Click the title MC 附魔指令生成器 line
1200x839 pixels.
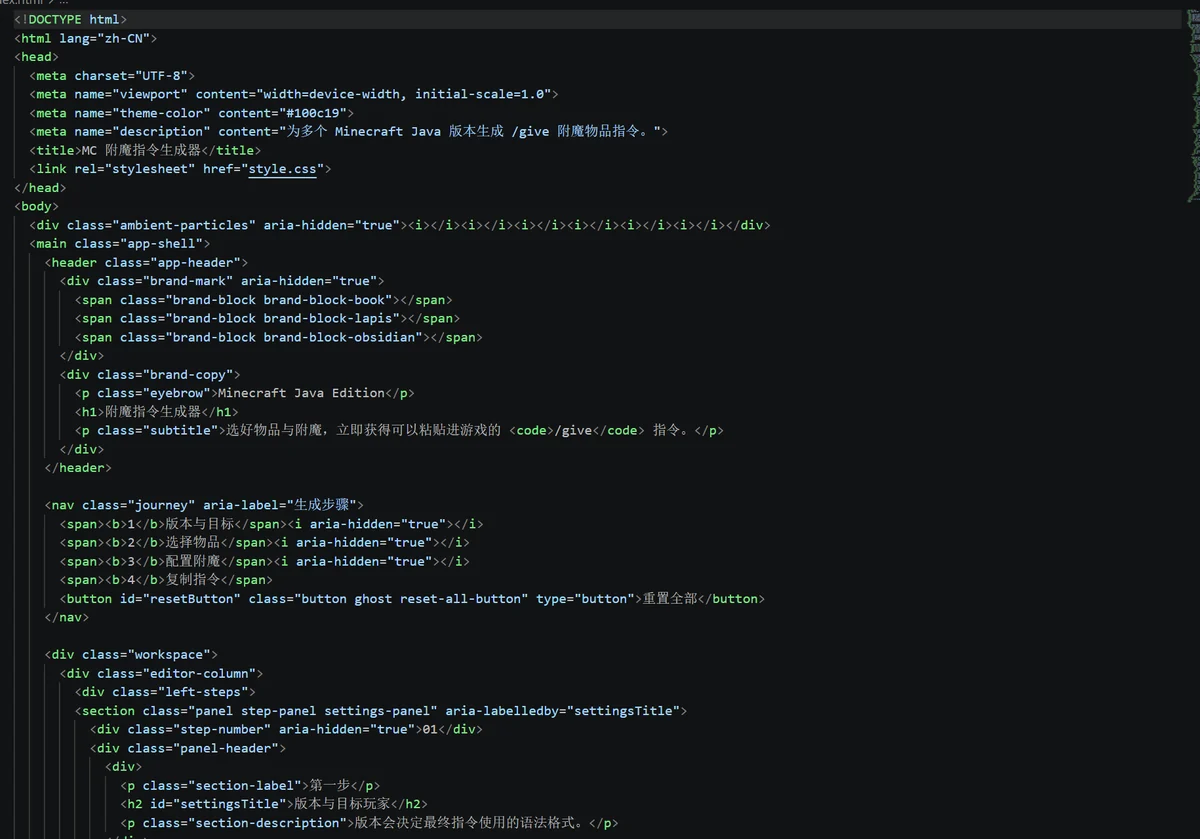(x=143, y=150)
